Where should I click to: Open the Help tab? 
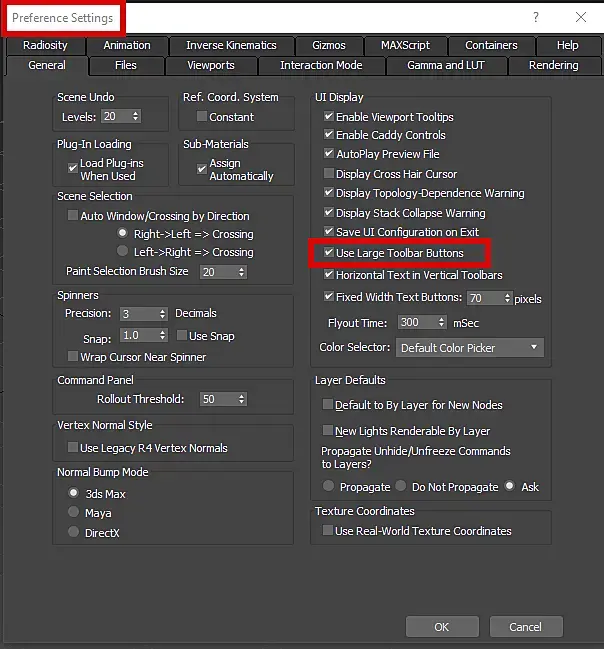[x=568, y=45]
